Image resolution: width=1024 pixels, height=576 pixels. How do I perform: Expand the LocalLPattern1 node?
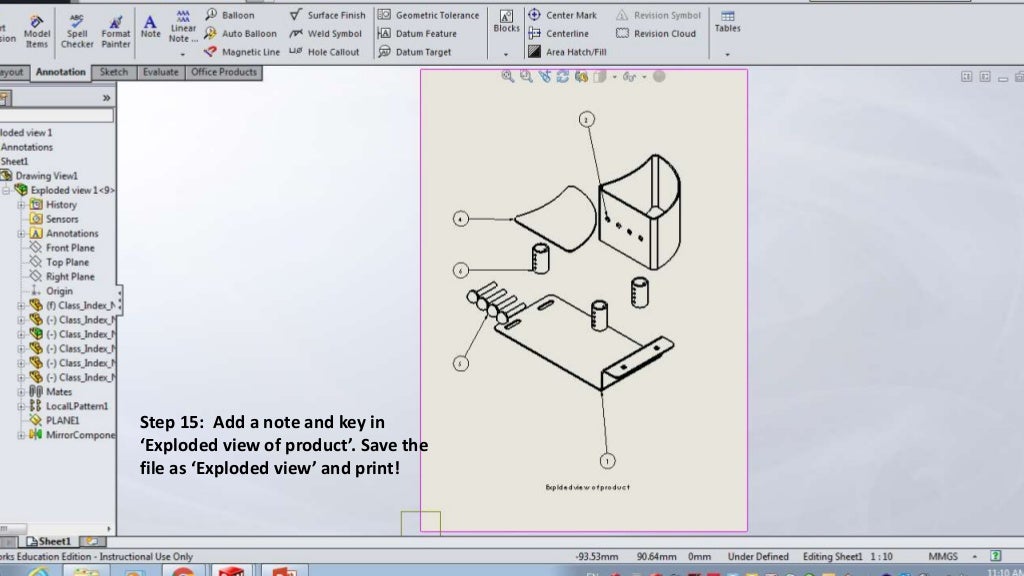pyautogui.click(x=21, y=406)
